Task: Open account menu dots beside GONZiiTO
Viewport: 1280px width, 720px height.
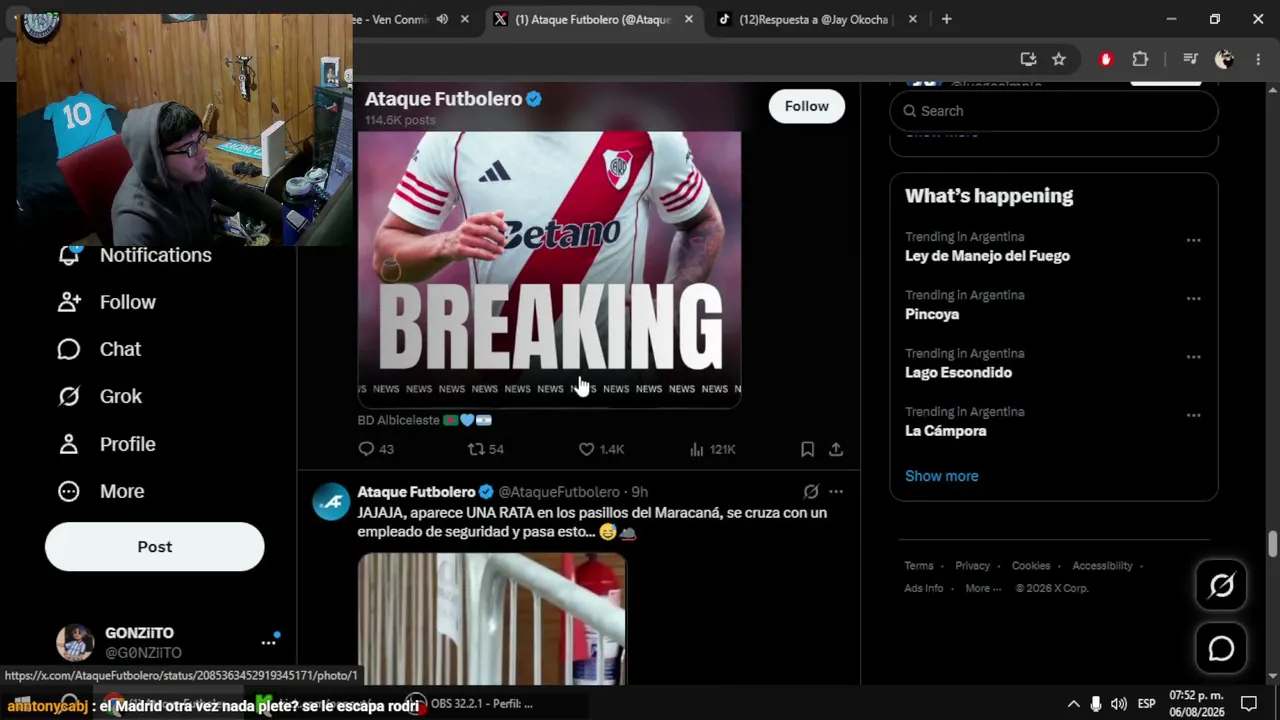Action: click(x=268, y=642)
